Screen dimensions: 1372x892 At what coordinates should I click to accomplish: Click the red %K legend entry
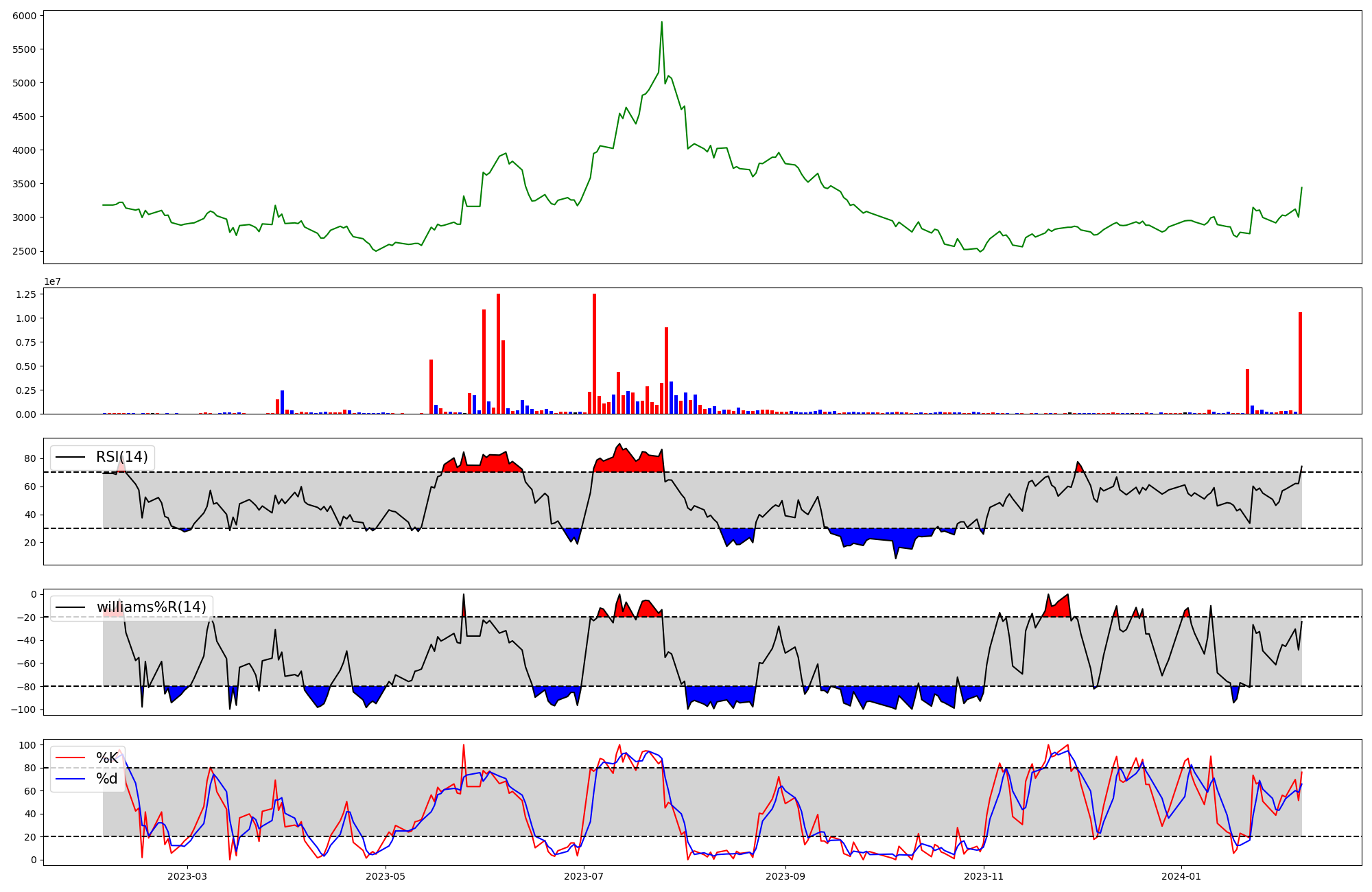pyautogui.click(x=107, y=758)
